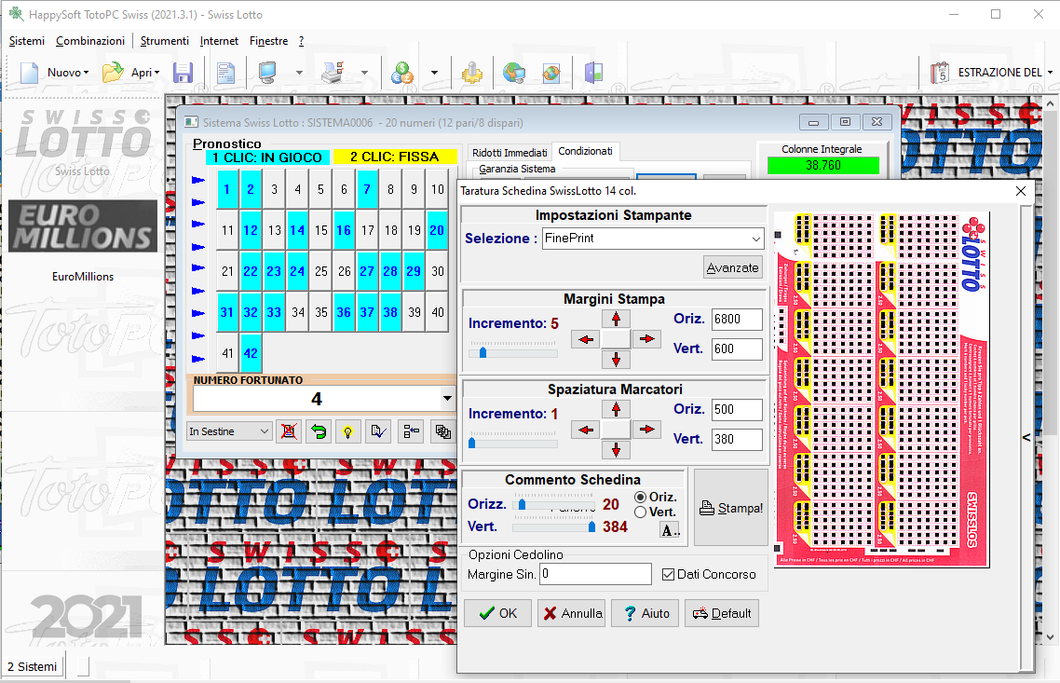Viewport: 1060px width, 683px height.
Task: Select the Vert. radio button
Action: pyautogui.click(x=641, y=512)
